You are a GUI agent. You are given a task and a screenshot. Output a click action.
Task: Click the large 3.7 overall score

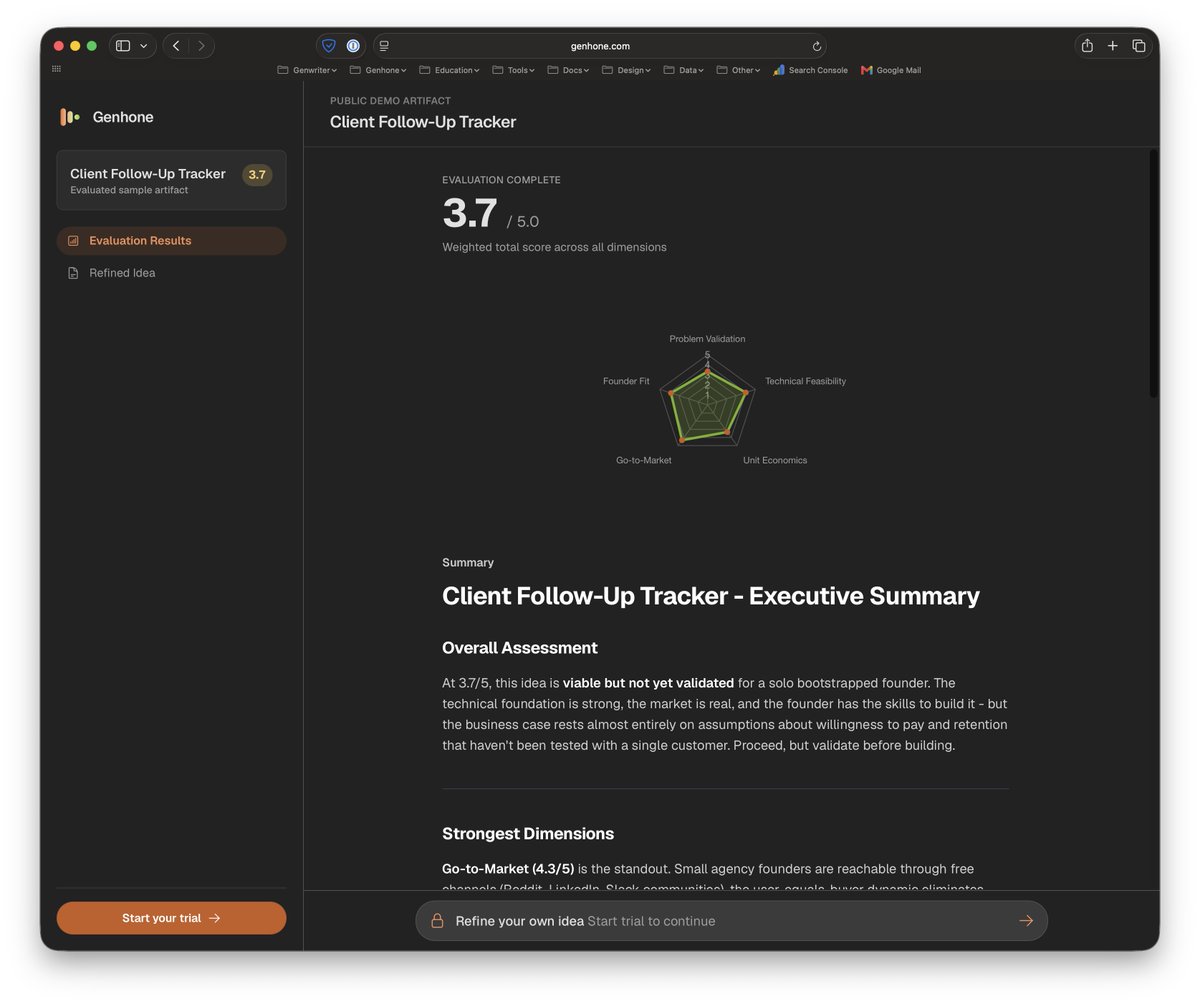coord(470,214)
